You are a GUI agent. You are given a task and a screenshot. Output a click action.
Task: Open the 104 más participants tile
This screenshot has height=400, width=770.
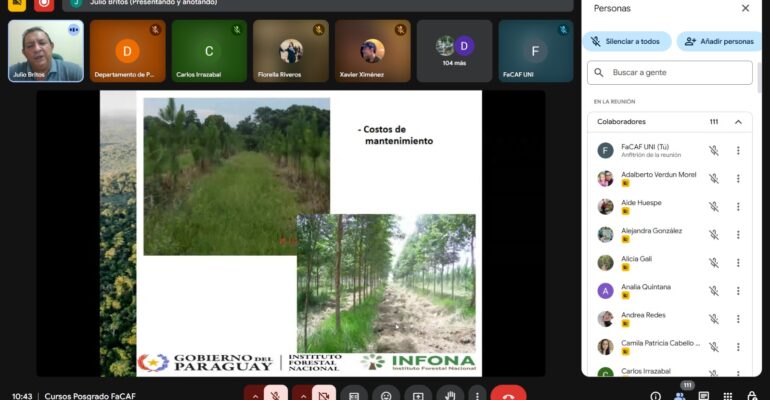(454, 51)
